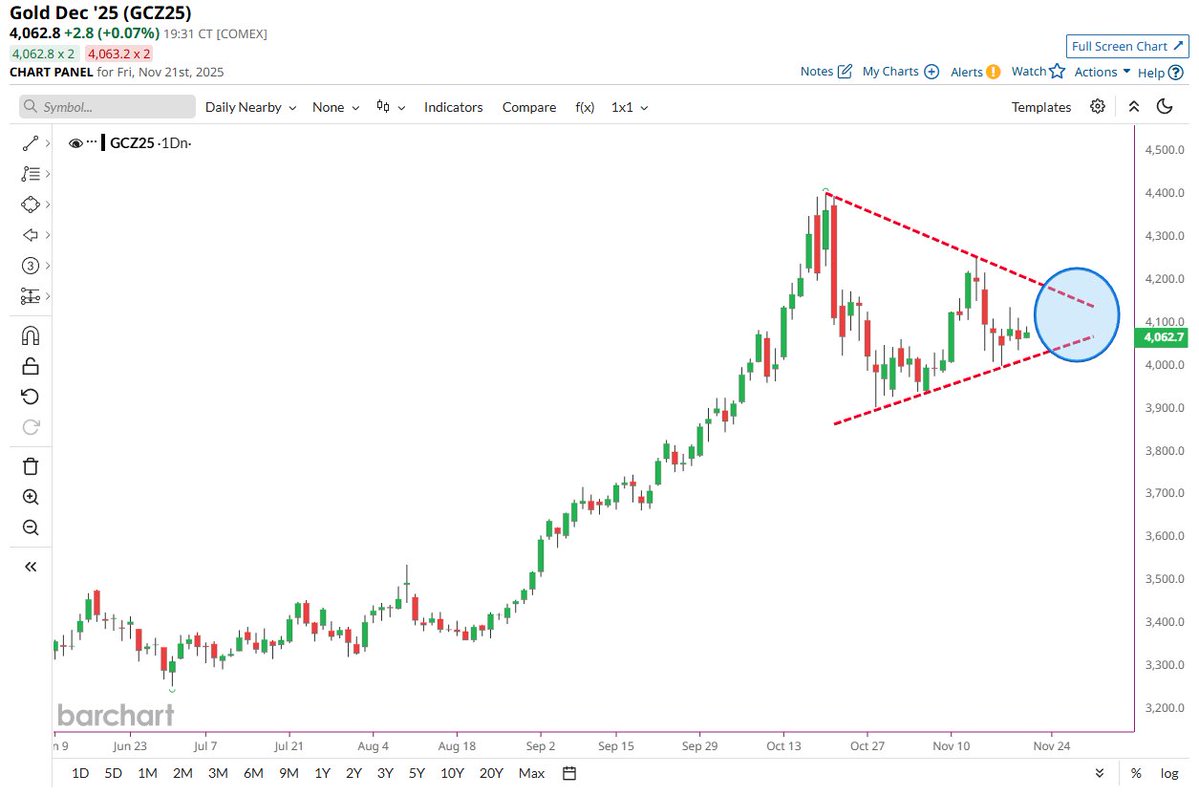
Task: Toggle GCZ25 series visibility eye icon
Action: pyautogui.click(x=76, y=143)
